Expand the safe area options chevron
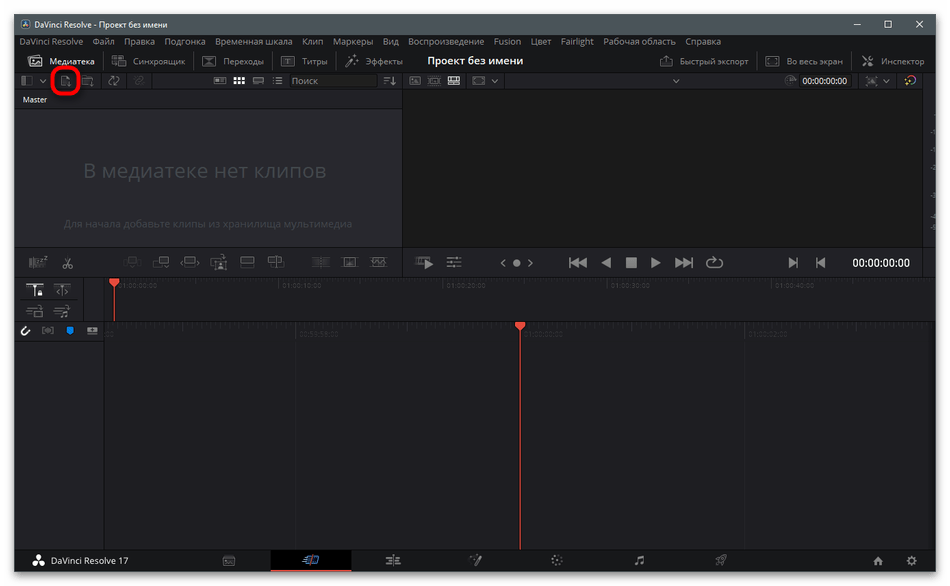Image resolution: width=950 pixels, height=586 pixels. click(886, 81)
